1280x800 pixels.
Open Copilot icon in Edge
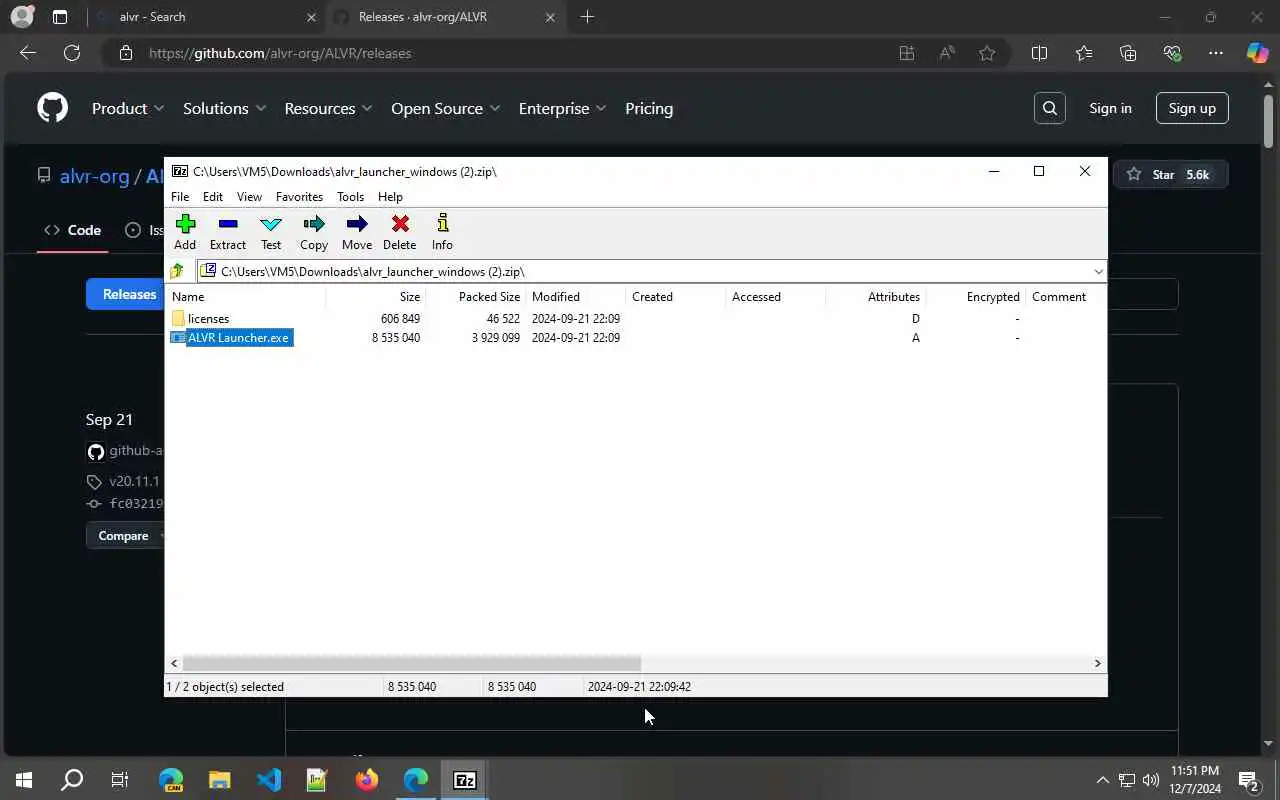coord(1257,53)
